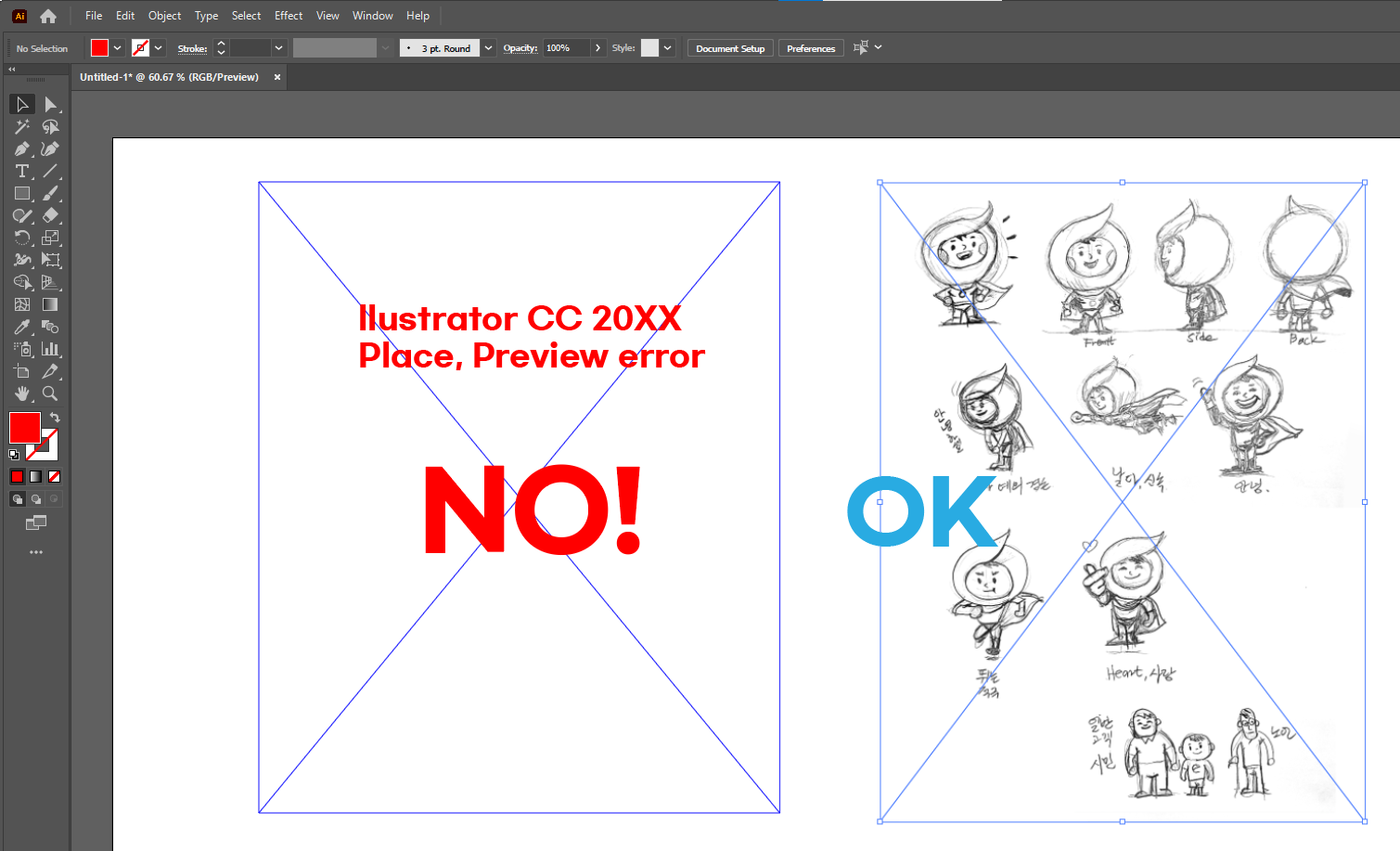Screen dimensions: 1400x851
Task: Select the Rectangle tool
Action: [x=22, y=193]
